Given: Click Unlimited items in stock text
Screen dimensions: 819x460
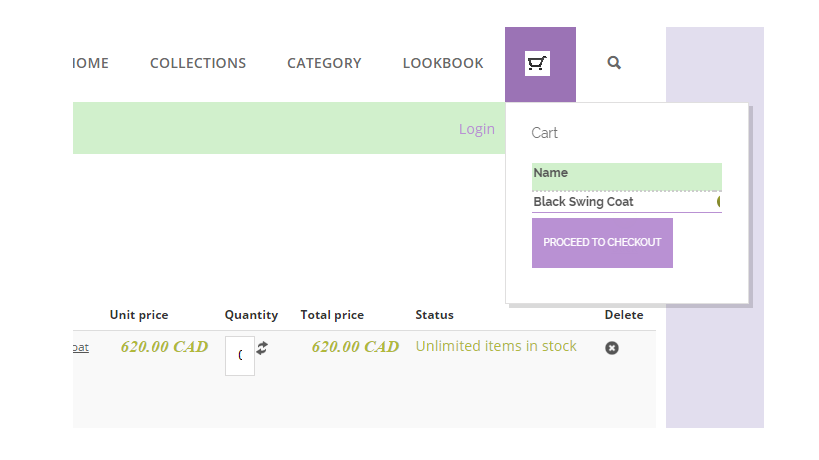Looking at the screenshot, I should point(496,346).
